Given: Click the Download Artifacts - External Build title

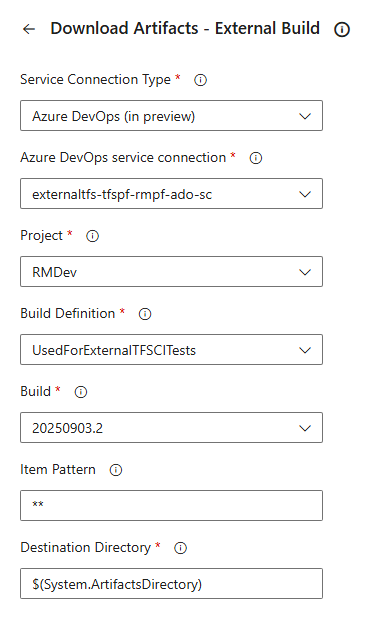Looking at the screenshot, I should pos(185,28).
